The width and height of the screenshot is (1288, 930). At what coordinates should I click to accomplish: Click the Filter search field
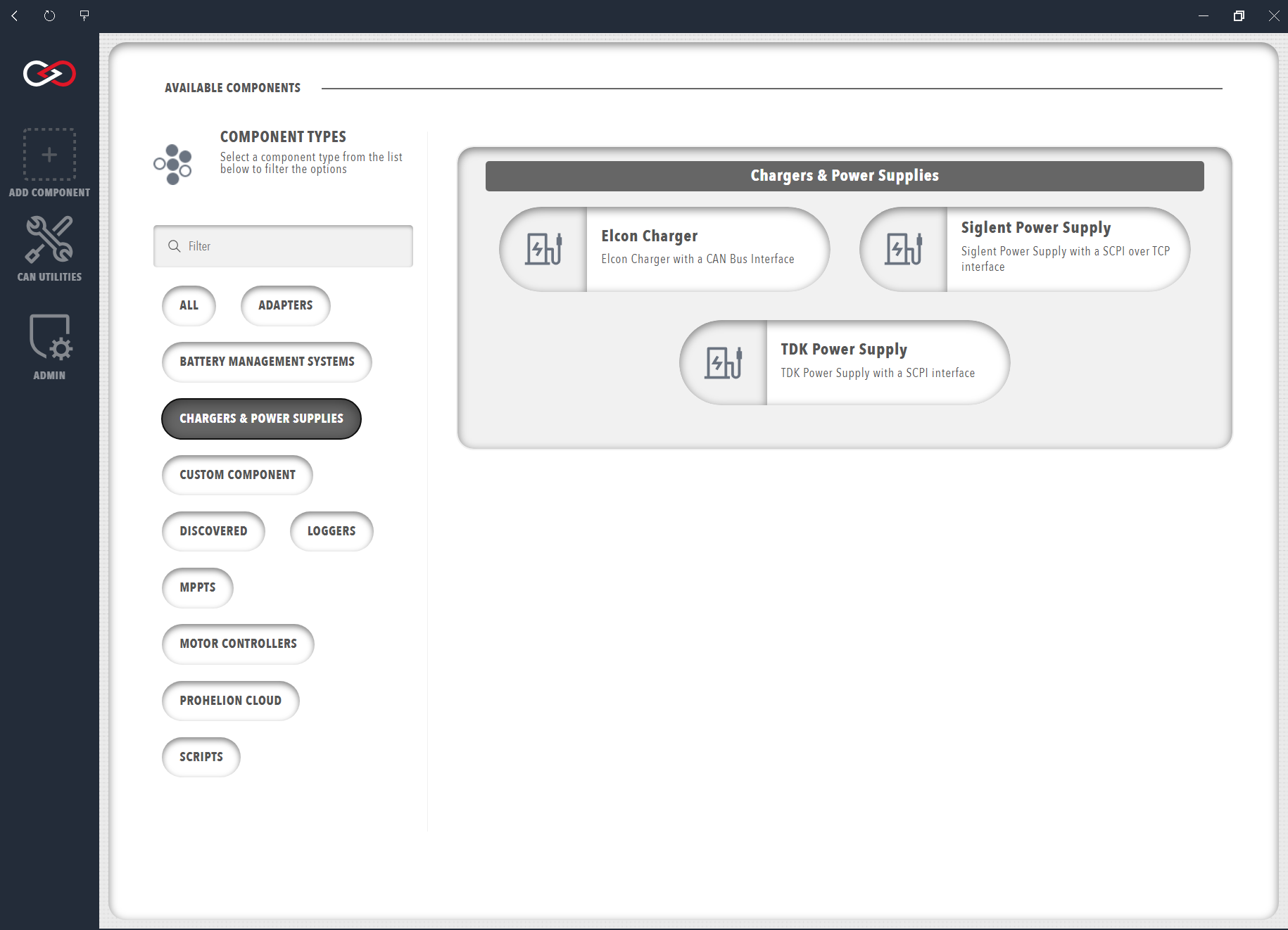pyautogui.click(x=283, y=246)
